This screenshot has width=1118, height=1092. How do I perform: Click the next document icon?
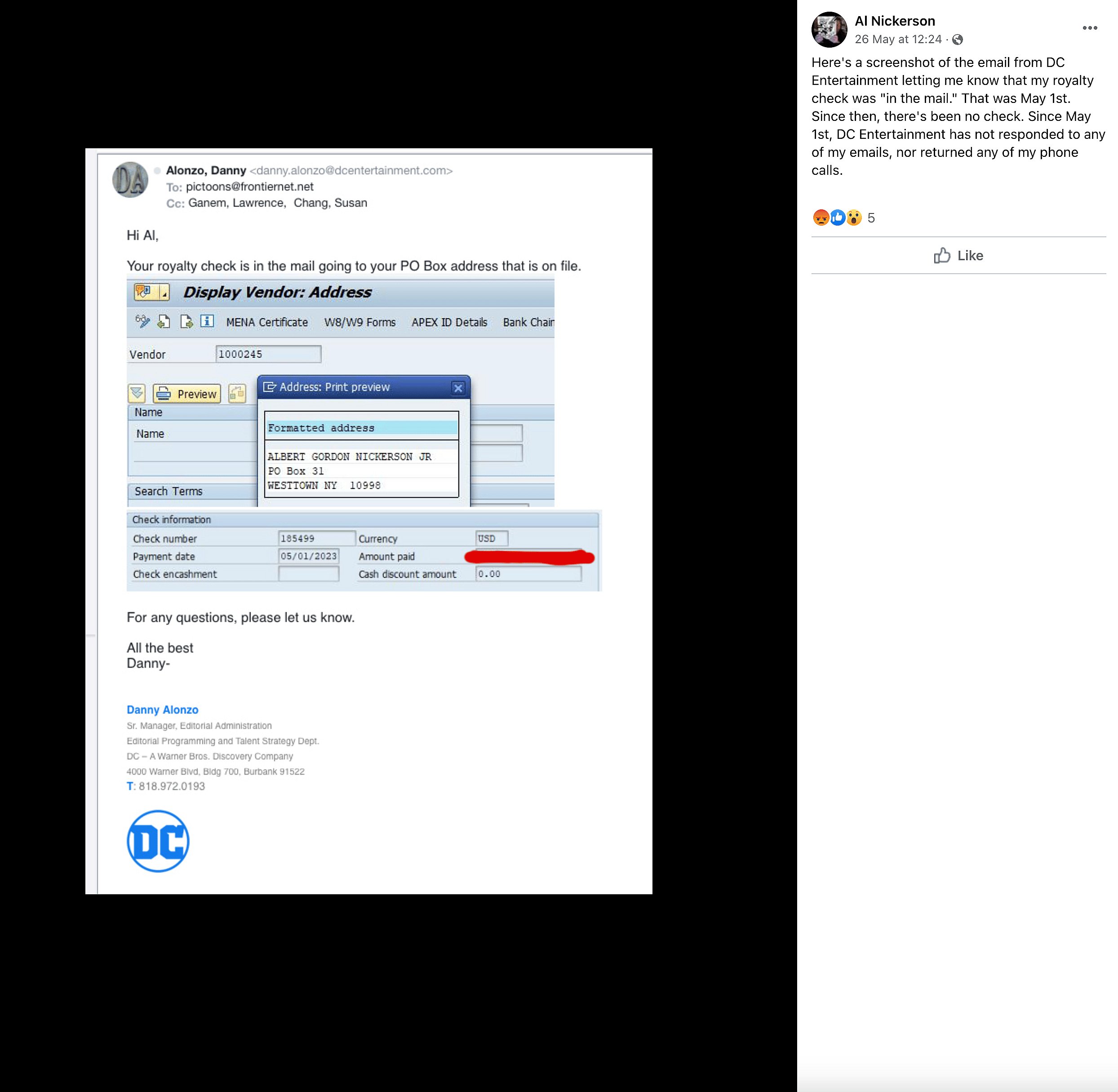pyautogui.click(x=186, y=321)
